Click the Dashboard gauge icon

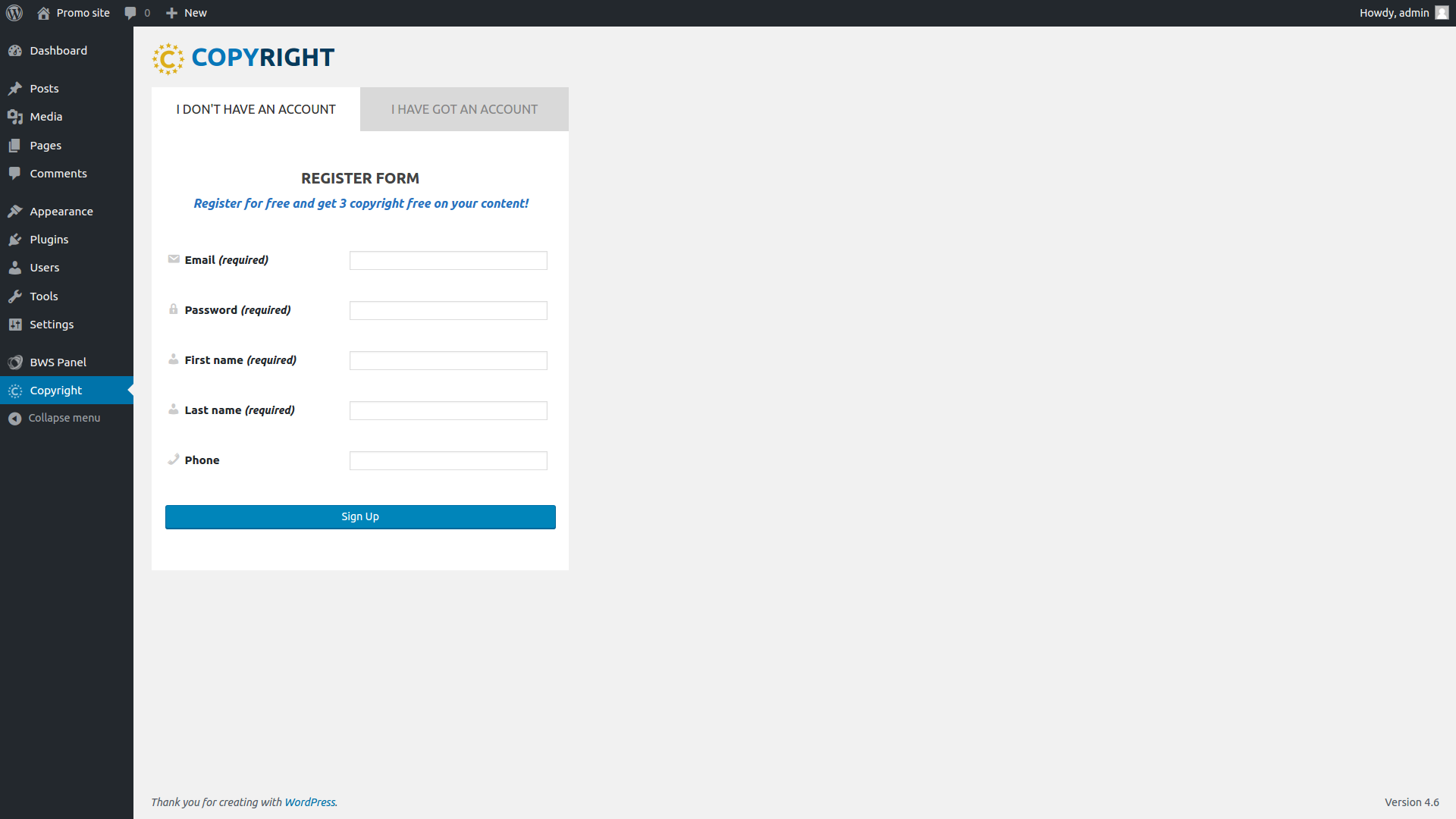(15, 51)
